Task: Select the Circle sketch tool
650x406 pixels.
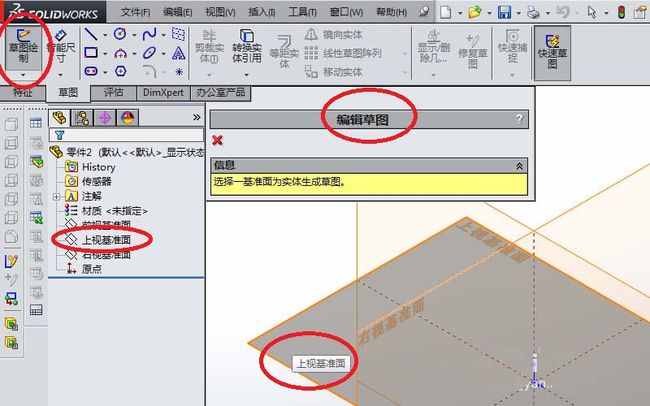Action: (x=120, y=34)
